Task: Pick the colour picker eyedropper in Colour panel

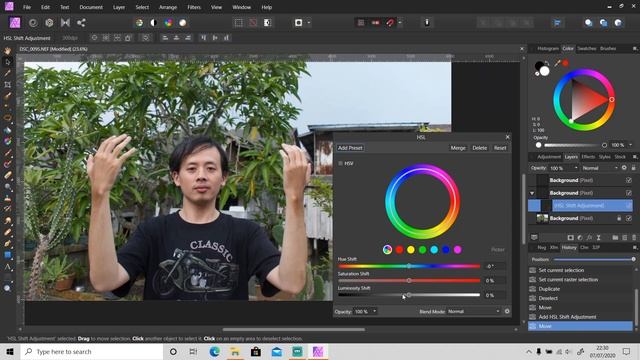Action: (558, 63)
